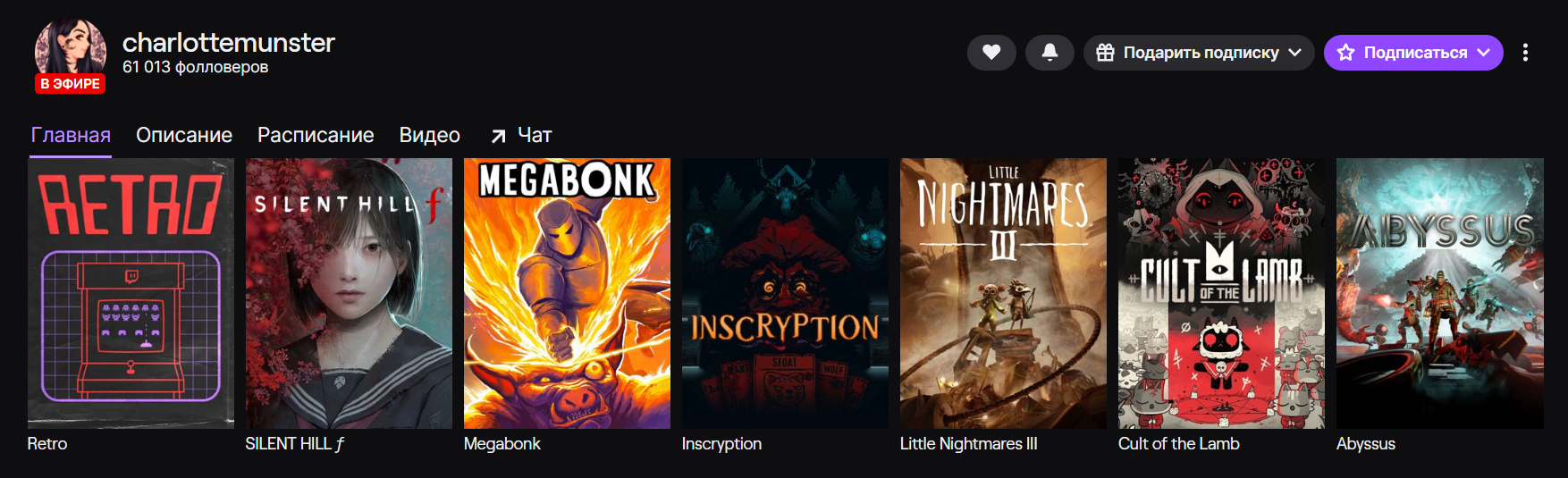This screenshot has height=478, width=1568.
Task: Click the charlottemunster channel name
Action: click(229, 42)
